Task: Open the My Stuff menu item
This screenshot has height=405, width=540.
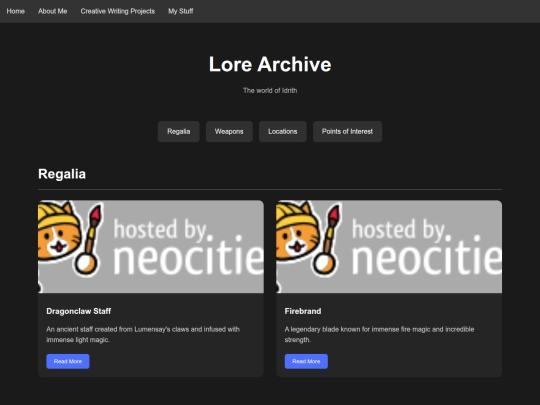Action: pyautogui.click(x=181, y=11)
